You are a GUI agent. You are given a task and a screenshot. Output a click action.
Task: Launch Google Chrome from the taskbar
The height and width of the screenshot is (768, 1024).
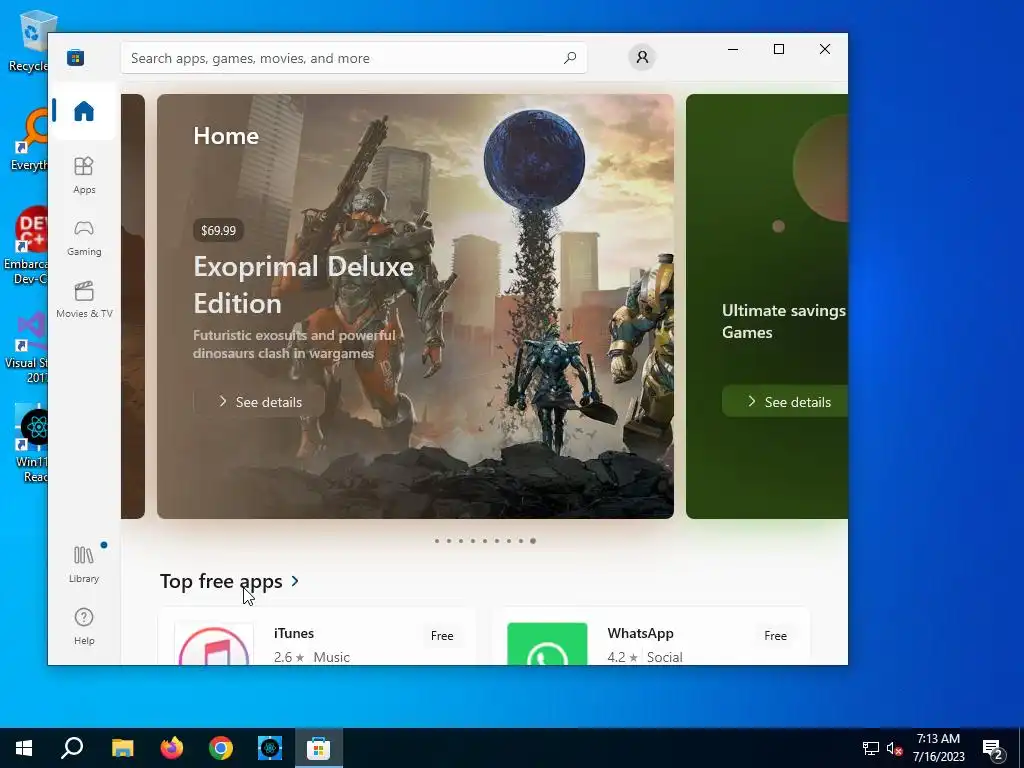[221, 748]
